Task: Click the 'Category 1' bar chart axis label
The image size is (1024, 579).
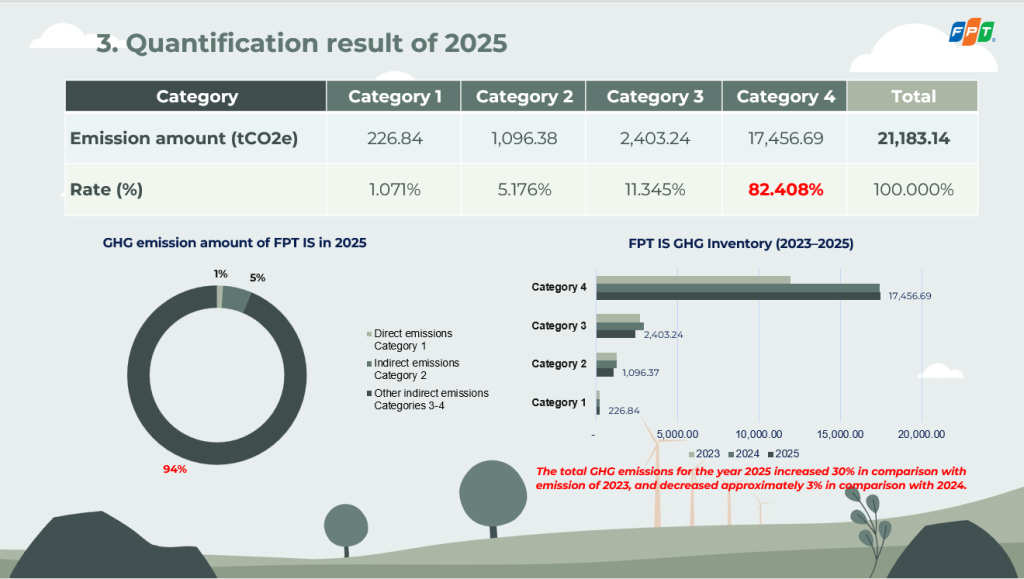Action: [559, 402]
